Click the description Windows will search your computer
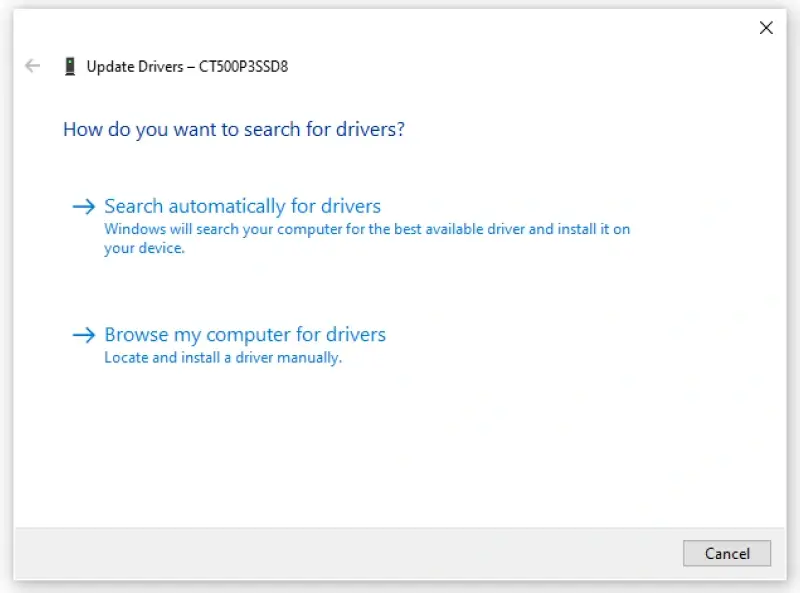 coord(368,229)
